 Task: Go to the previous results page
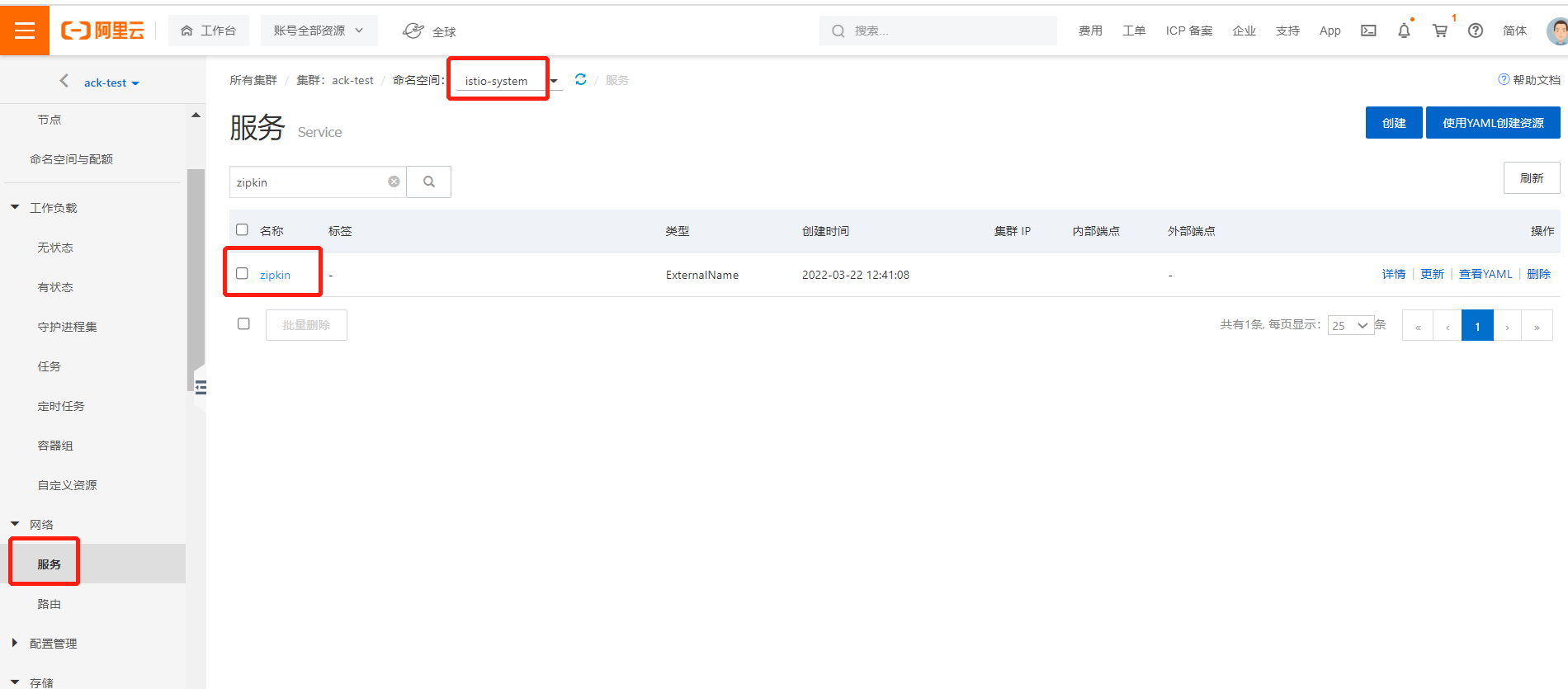pyautogui.click(x=1448, y=325)
